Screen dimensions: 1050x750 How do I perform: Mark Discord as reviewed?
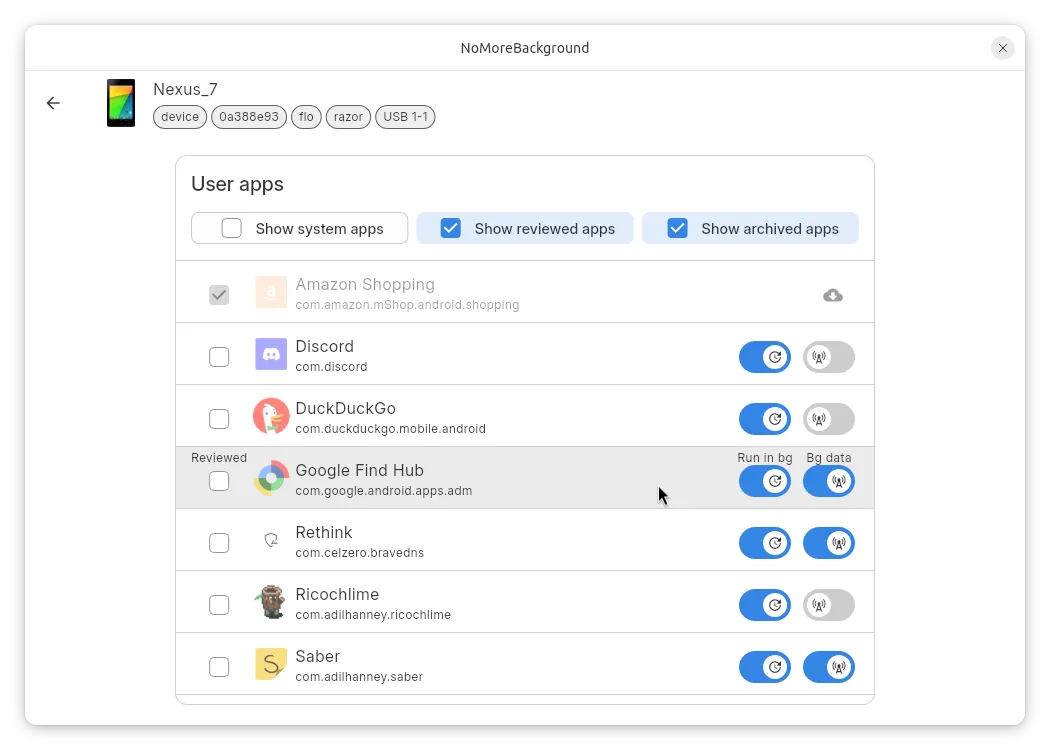[219, 357]
